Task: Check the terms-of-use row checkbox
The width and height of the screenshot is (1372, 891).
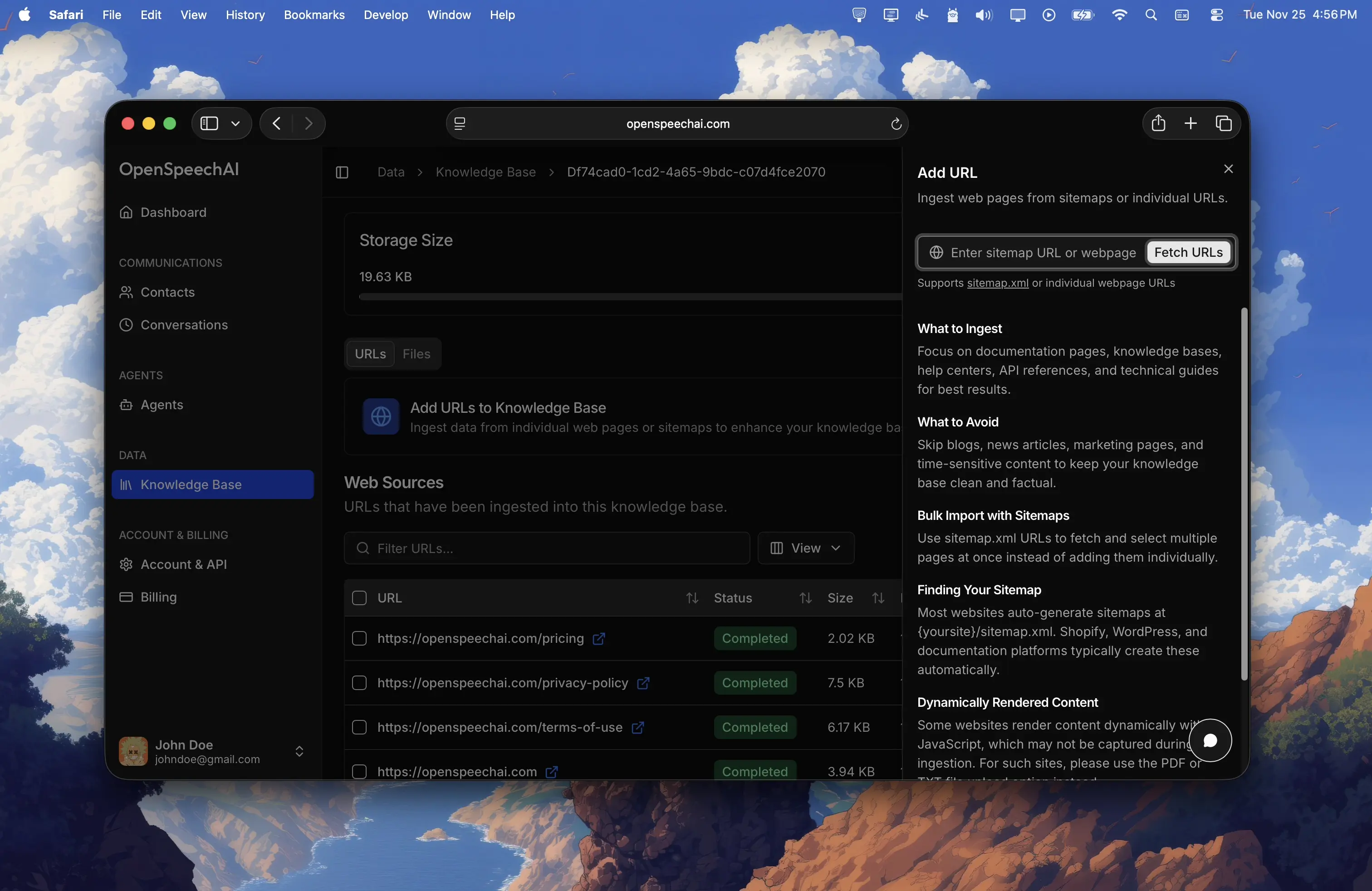Action: pyautogui.click(x=359, y=727)
